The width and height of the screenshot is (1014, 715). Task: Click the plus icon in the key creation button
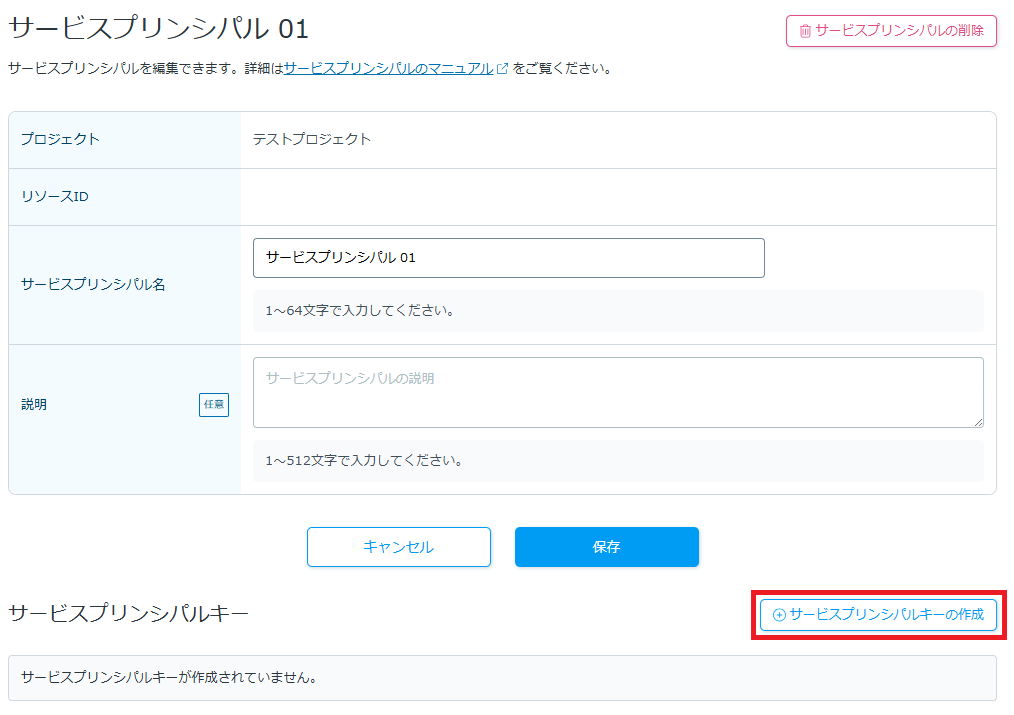tap(779, 615)
